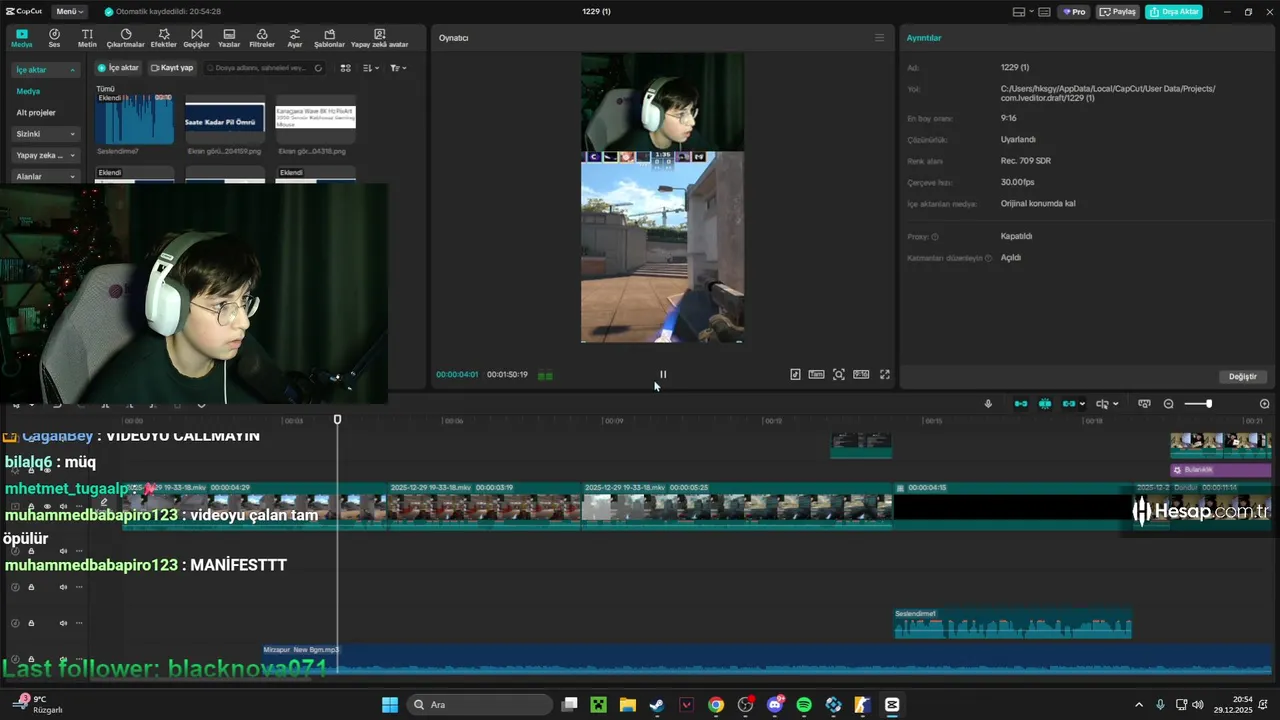1280x720 pixels.
Task: Switch to the Metin text tab
Action: pos(87,38)
